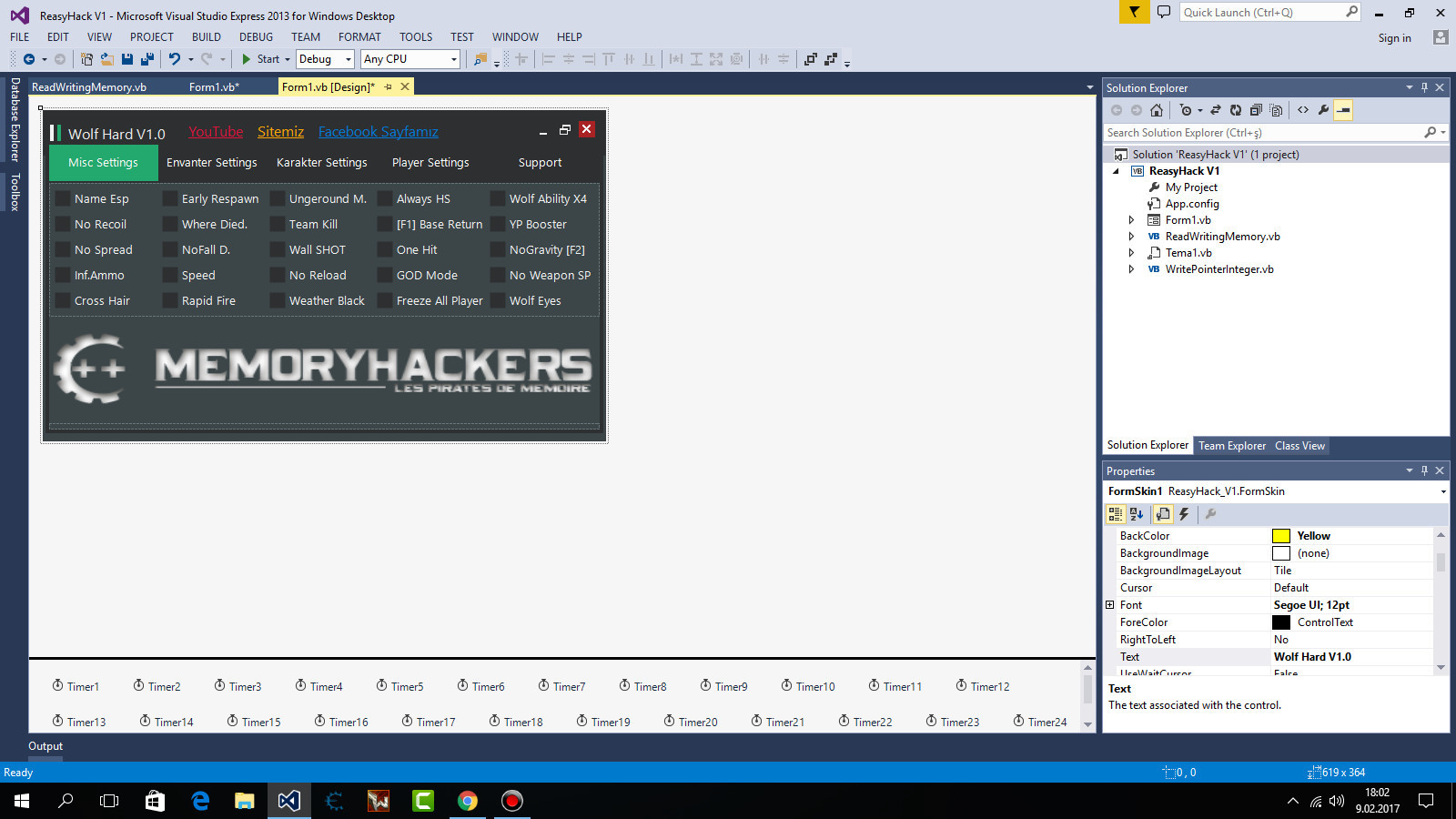Toggle Preview Selected Items icon
Screen dimensions: 1456x819
[x=1344, y=110]
